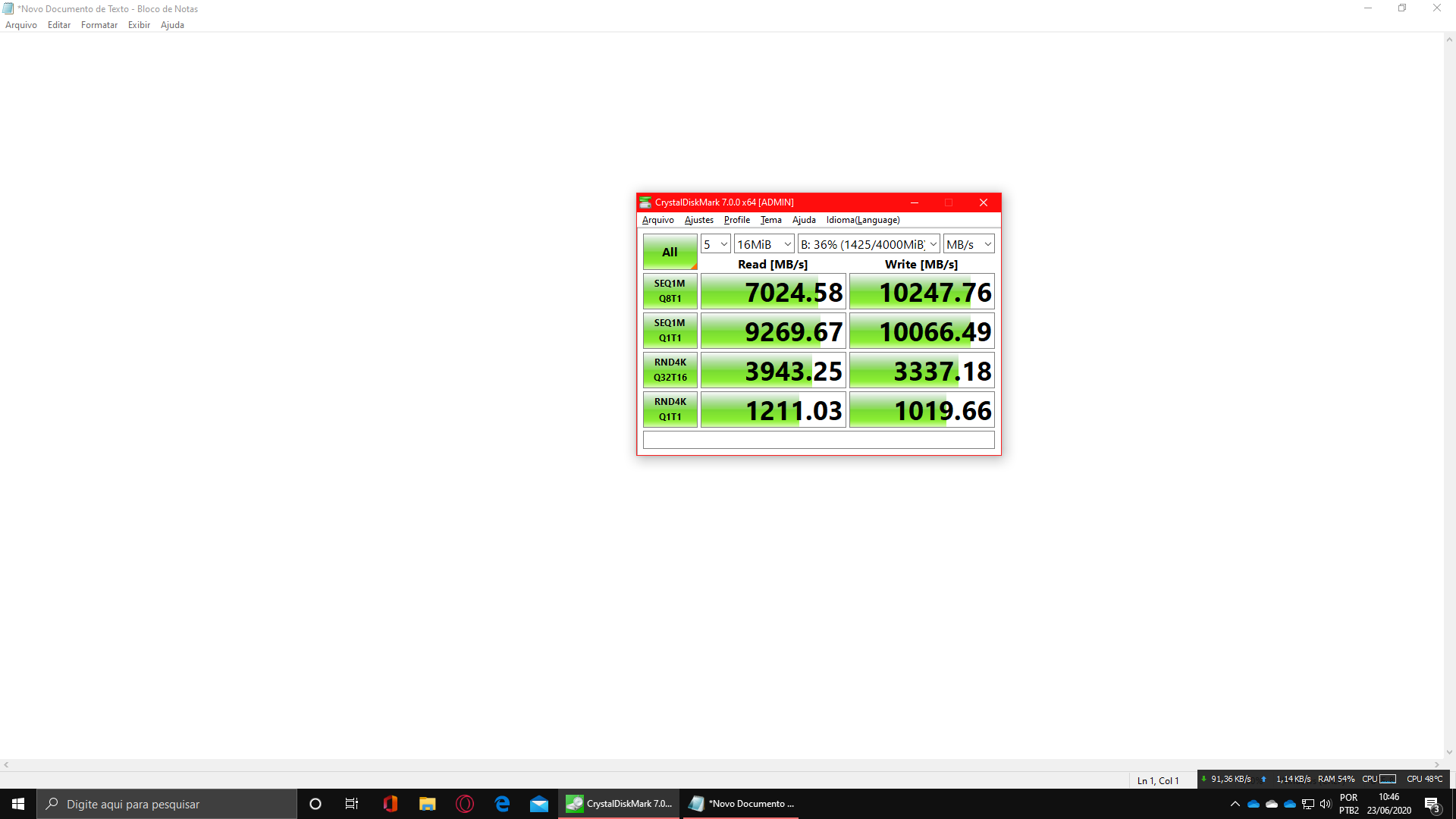Image resolution: width=1456 pixels, height=819 pixels.
Task: Open Notepad Formatar menu
Action: click(x=99, y=25)
